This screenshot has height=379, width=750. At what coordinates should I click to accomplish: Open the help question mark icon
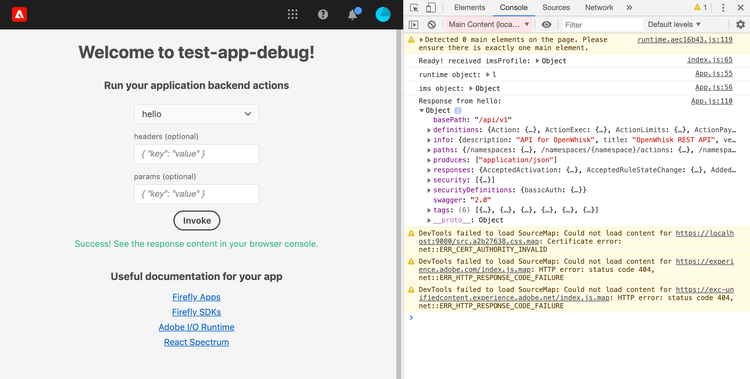point(323,14)
